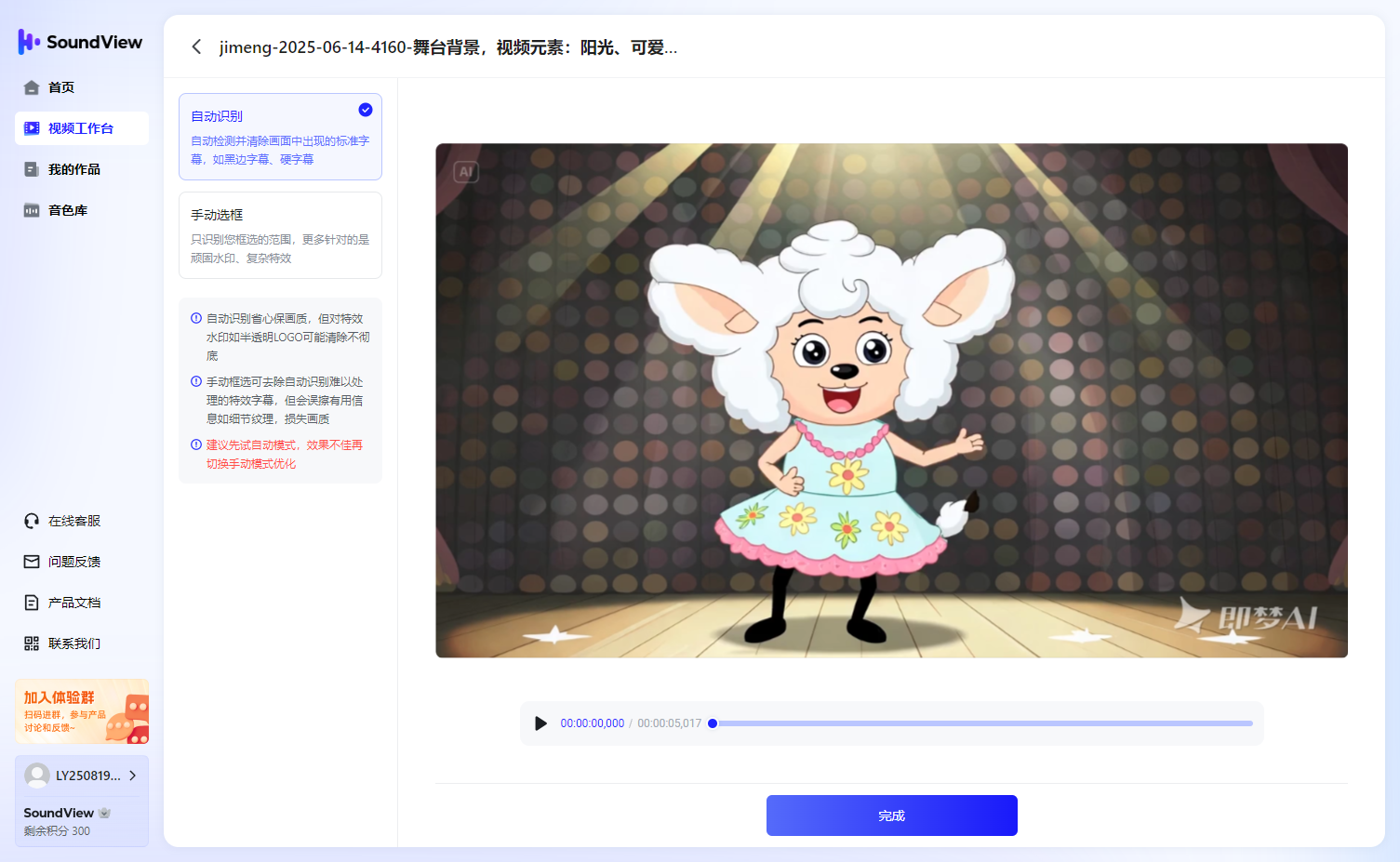Click the 只识别您框选的范围 description
This screenshot has height=862, width=1400.
(280, 249)
